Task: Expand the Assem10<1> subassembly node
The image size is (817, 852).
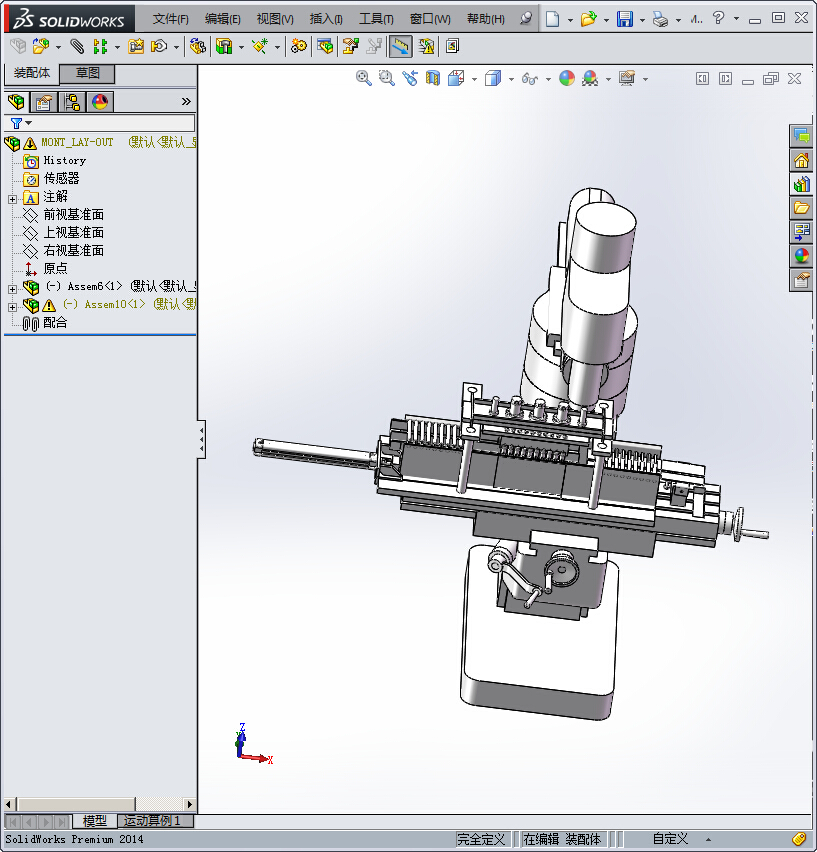Action: click(12, 306)
